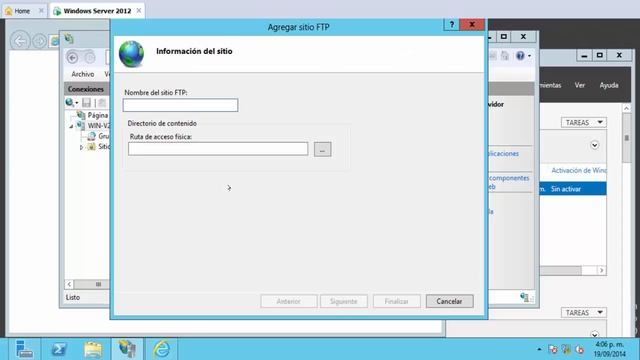Click IIS status bar config icon
This screenshot has height=360, width=640.
[525, 297]
